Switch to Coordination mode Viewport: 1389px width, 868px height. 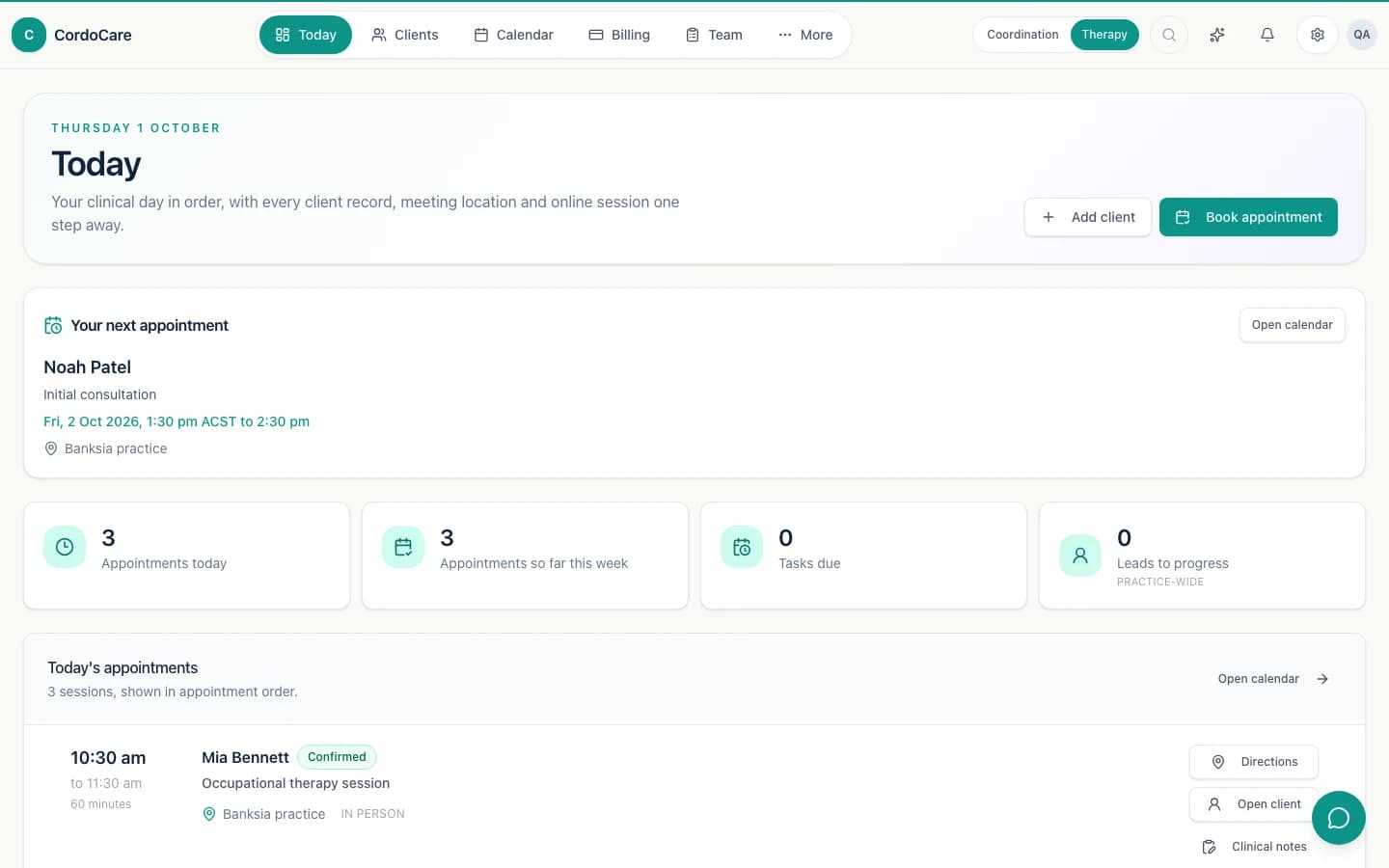point(1022,35)
